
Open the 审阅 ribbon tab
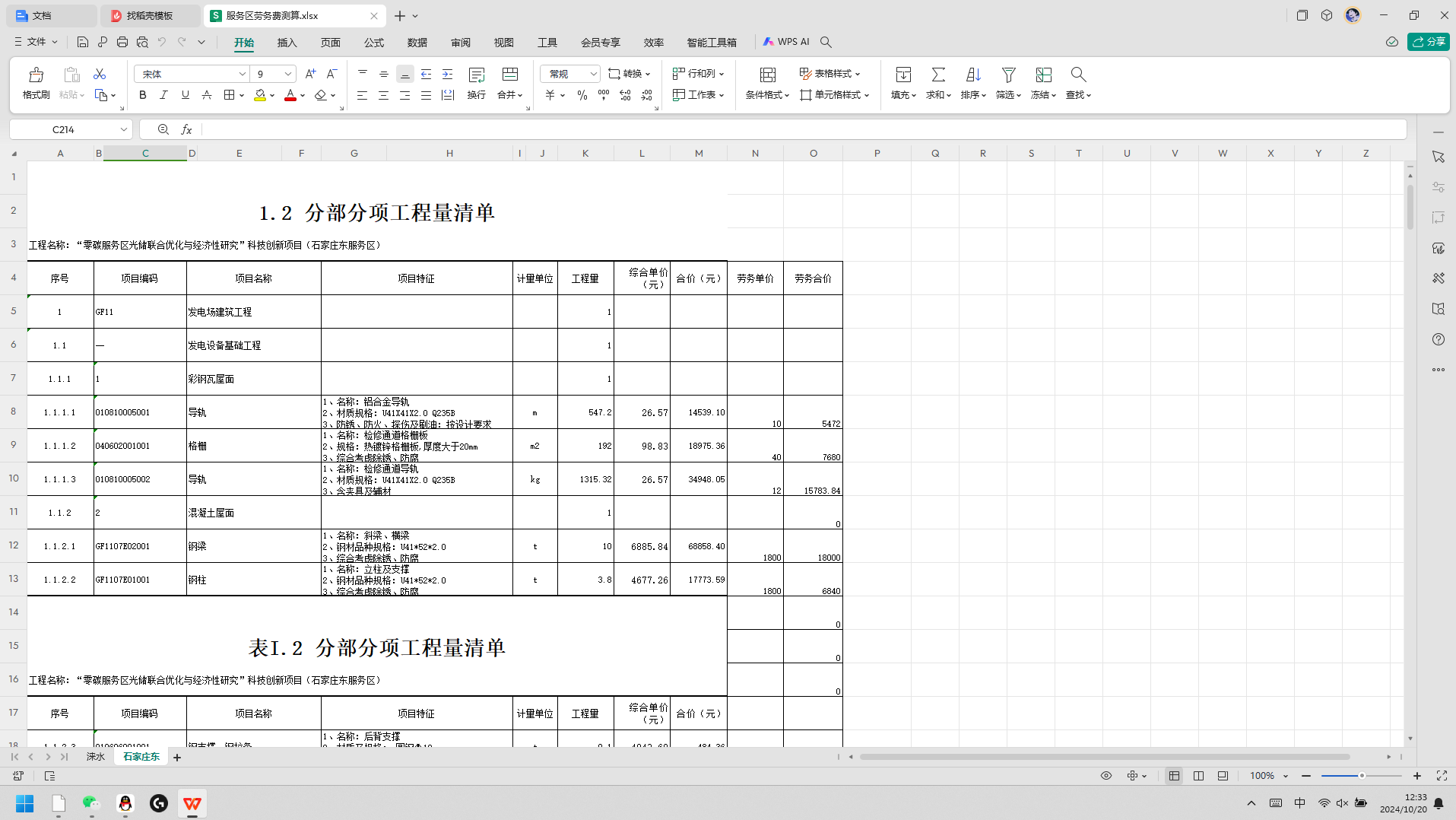(460, 43)
